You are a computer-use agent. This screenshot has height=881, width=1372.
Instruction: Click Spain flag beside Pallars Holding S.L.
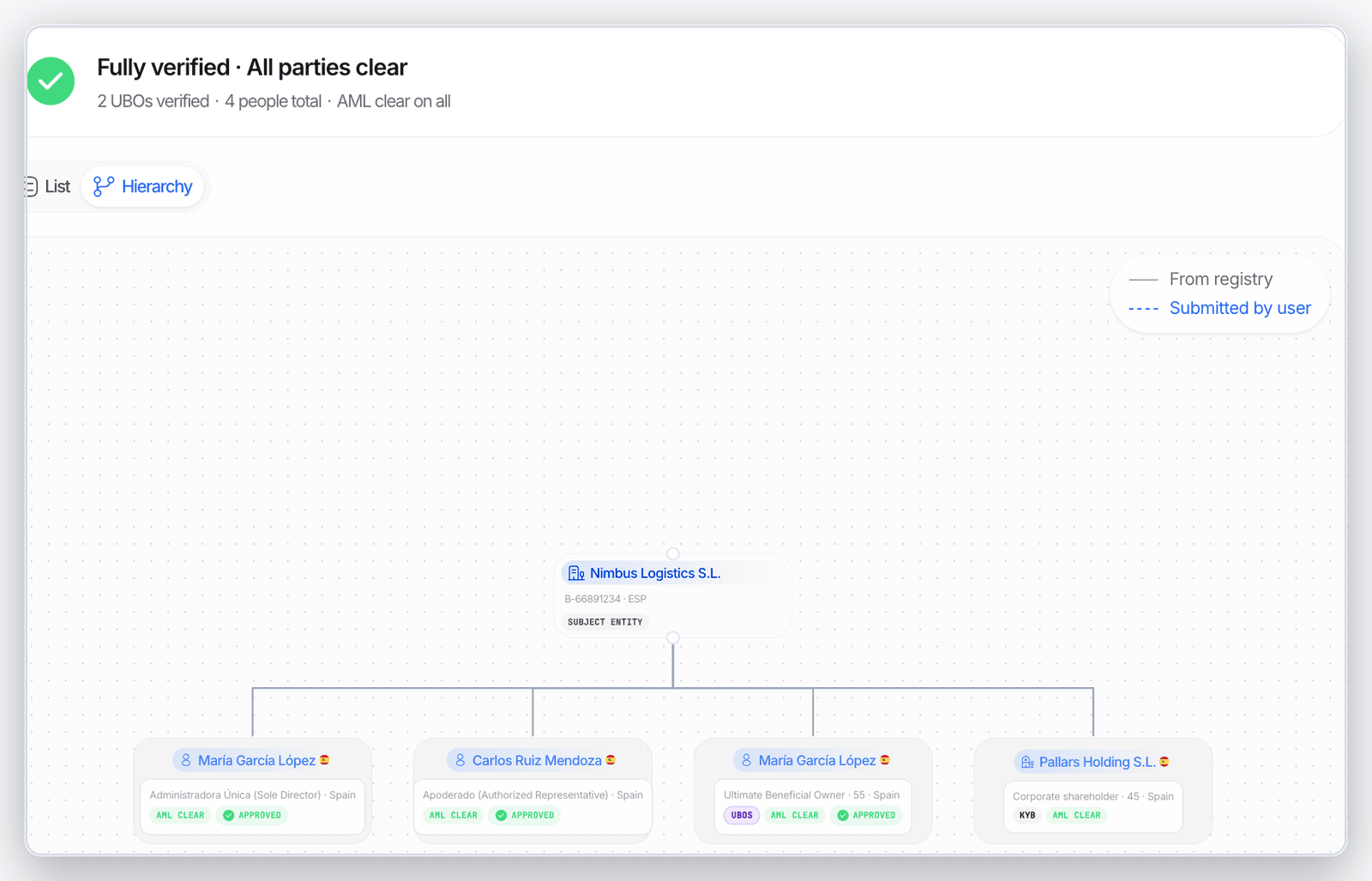(1164, 762)
